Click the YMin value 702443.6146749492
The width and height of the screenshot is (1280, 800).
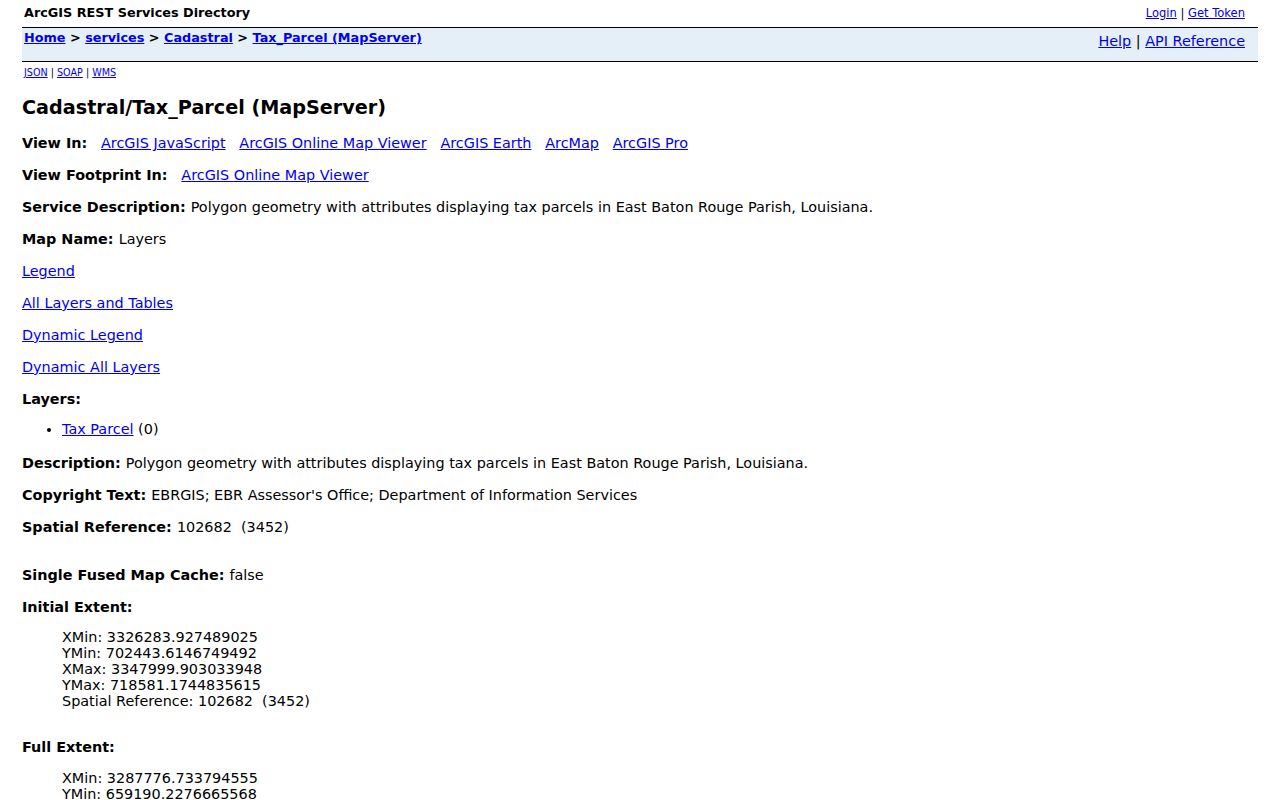181,653
